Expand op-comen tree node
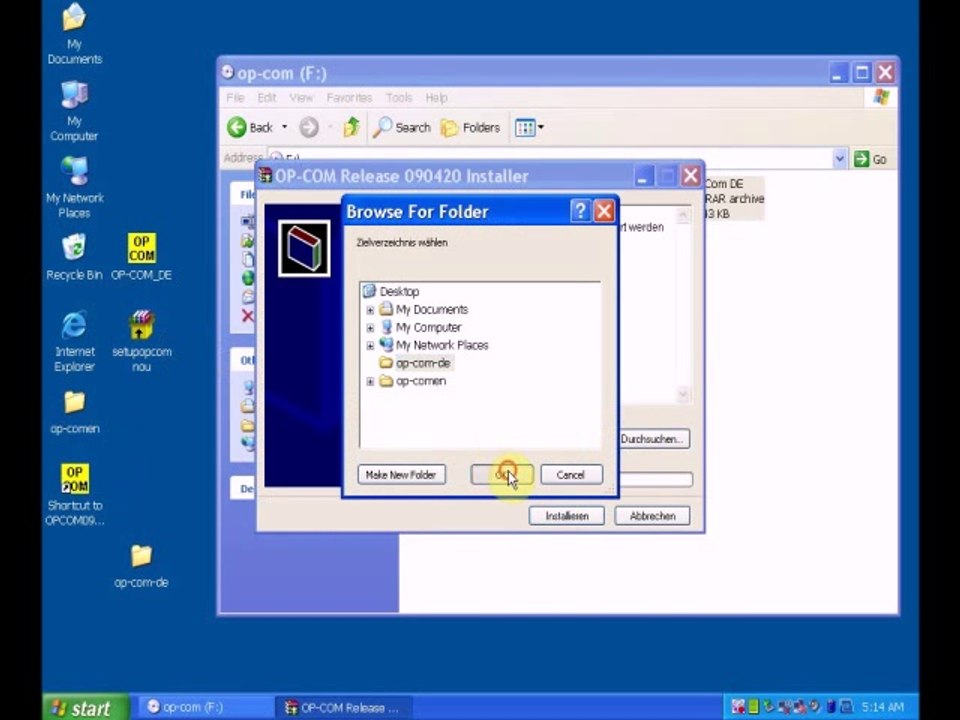 (x=370, y=381)
